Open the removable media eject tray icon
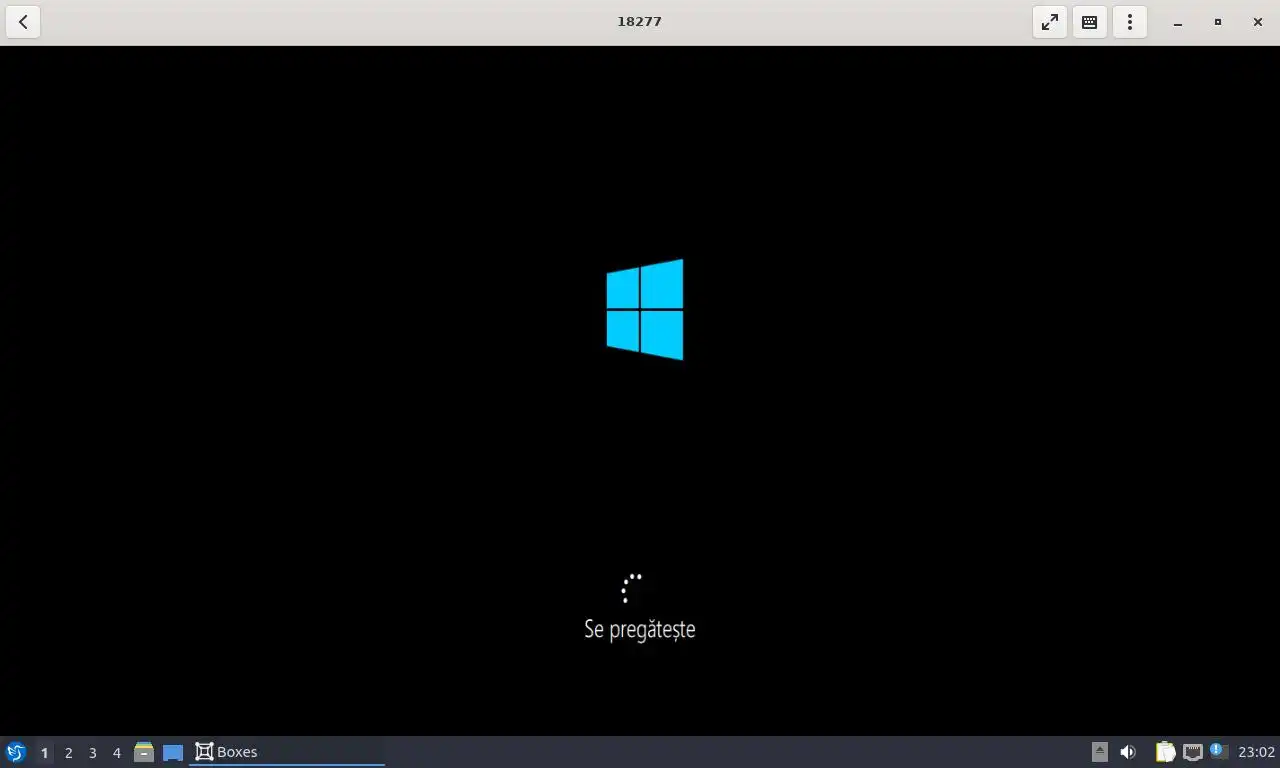 pos(1100,752)
